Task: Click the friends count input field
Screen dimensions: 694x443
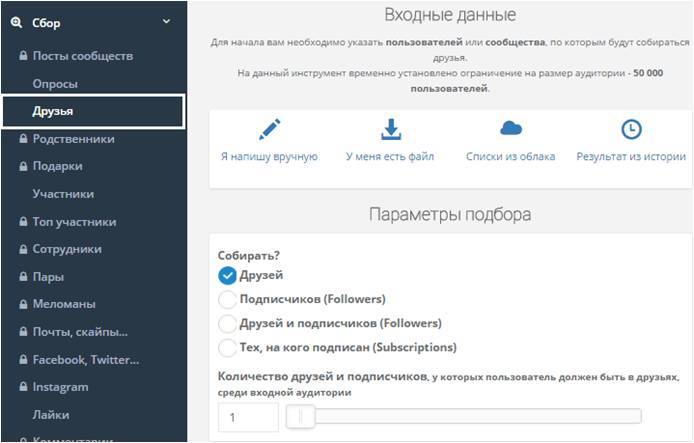Action: pos(248,417)
